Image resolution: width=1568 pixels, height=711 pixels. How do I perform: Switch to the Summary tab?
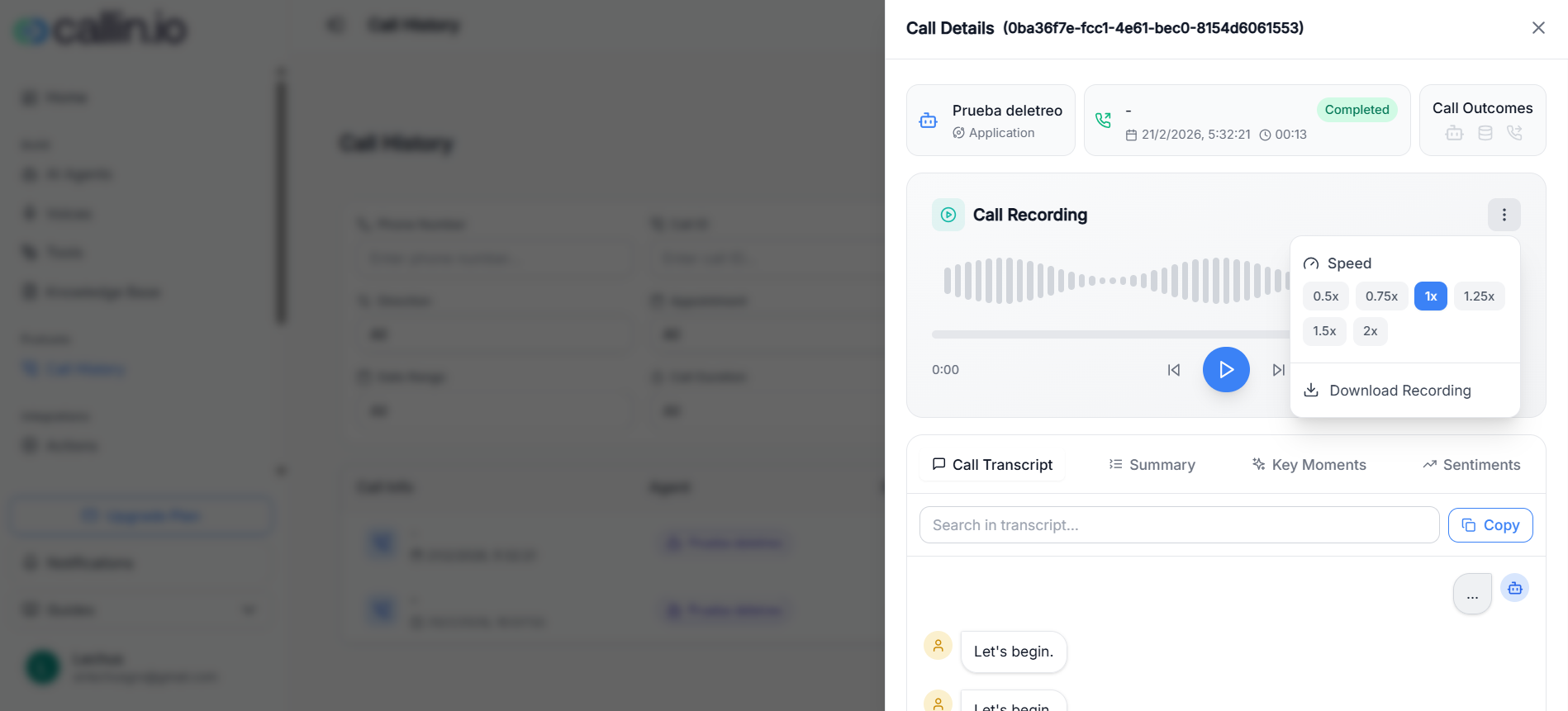[1151, 464]
